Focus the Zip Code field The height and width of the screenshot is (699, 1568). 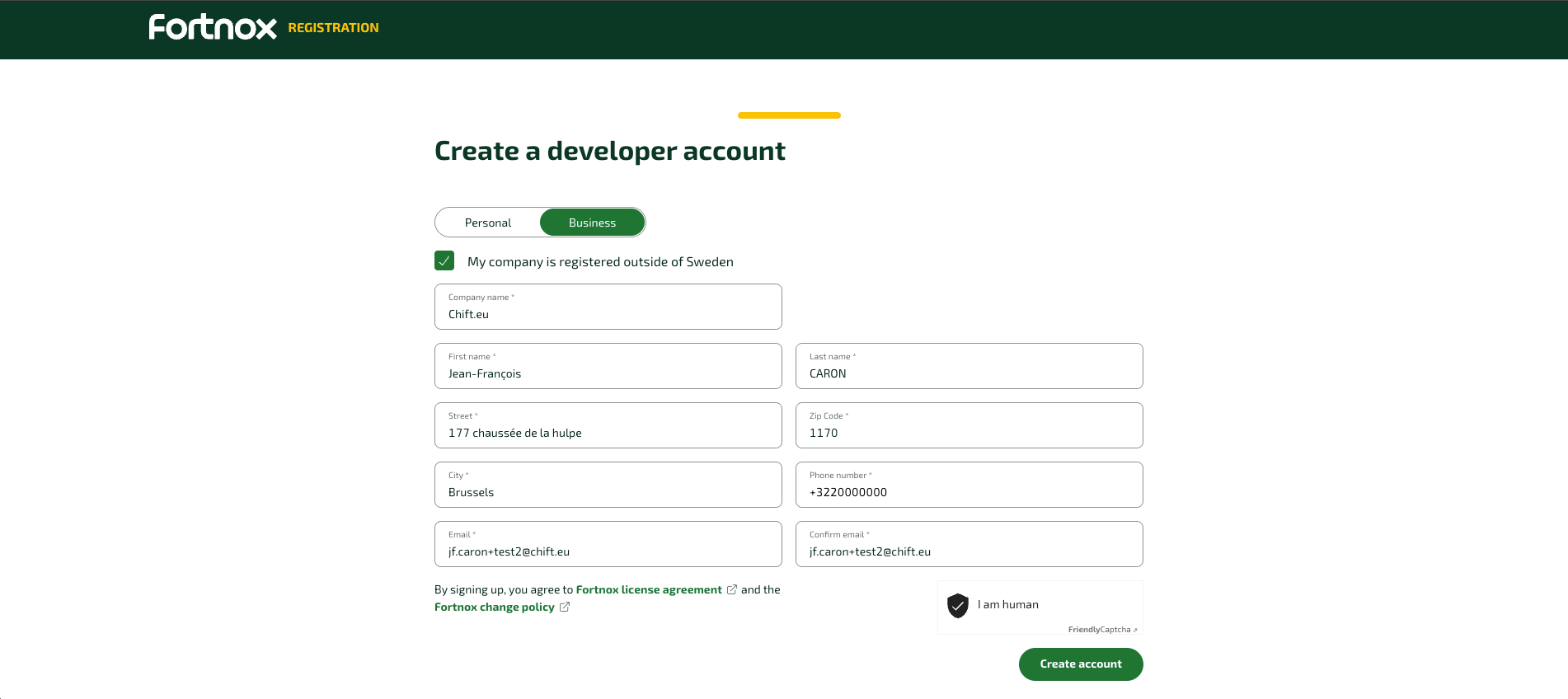click(969, 425)
